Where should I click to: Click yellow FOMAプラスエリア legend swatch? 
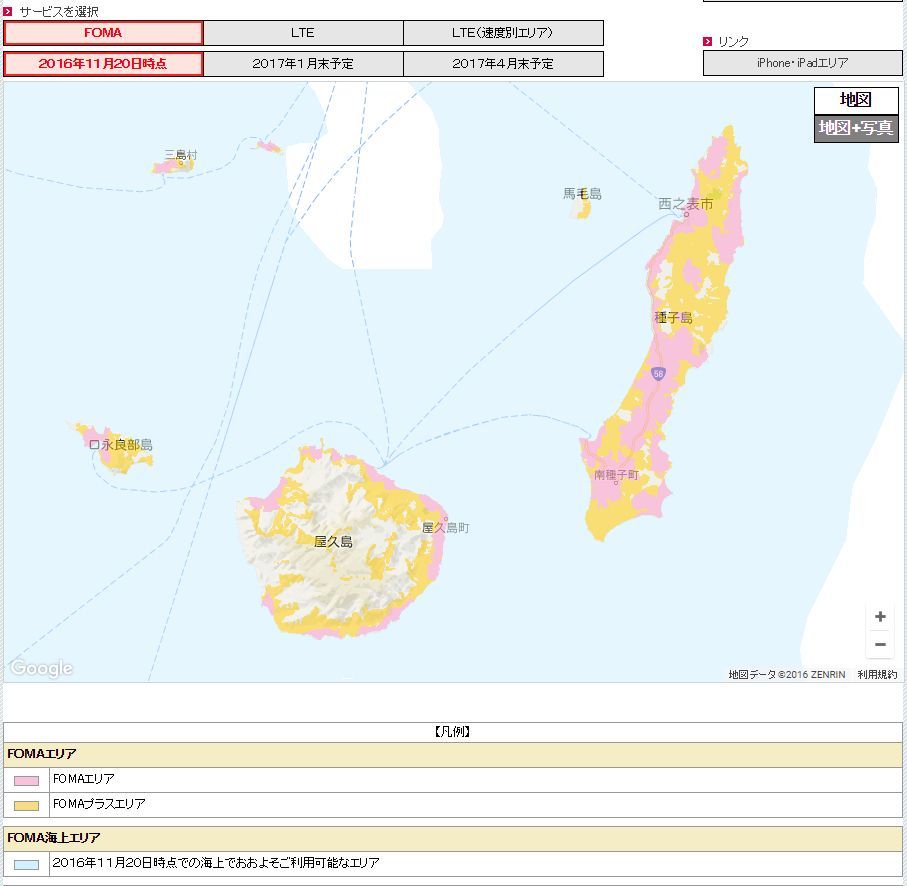pos(27,805)
